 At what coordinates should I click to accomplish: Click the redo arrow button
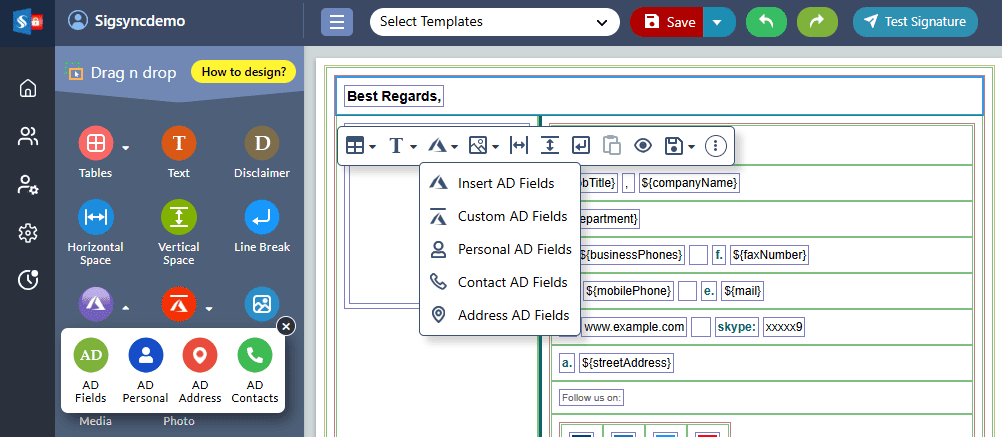pyautogui.click(x=817, y=22)
